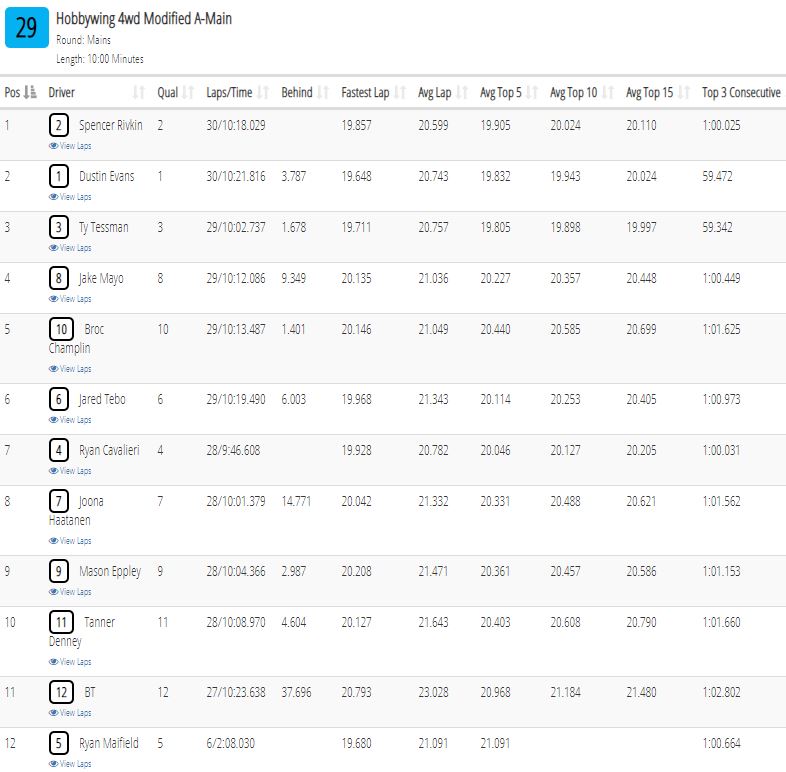786x772 pixels.
Task: Sort by Avg Top 5 column header
Action: 501,92
